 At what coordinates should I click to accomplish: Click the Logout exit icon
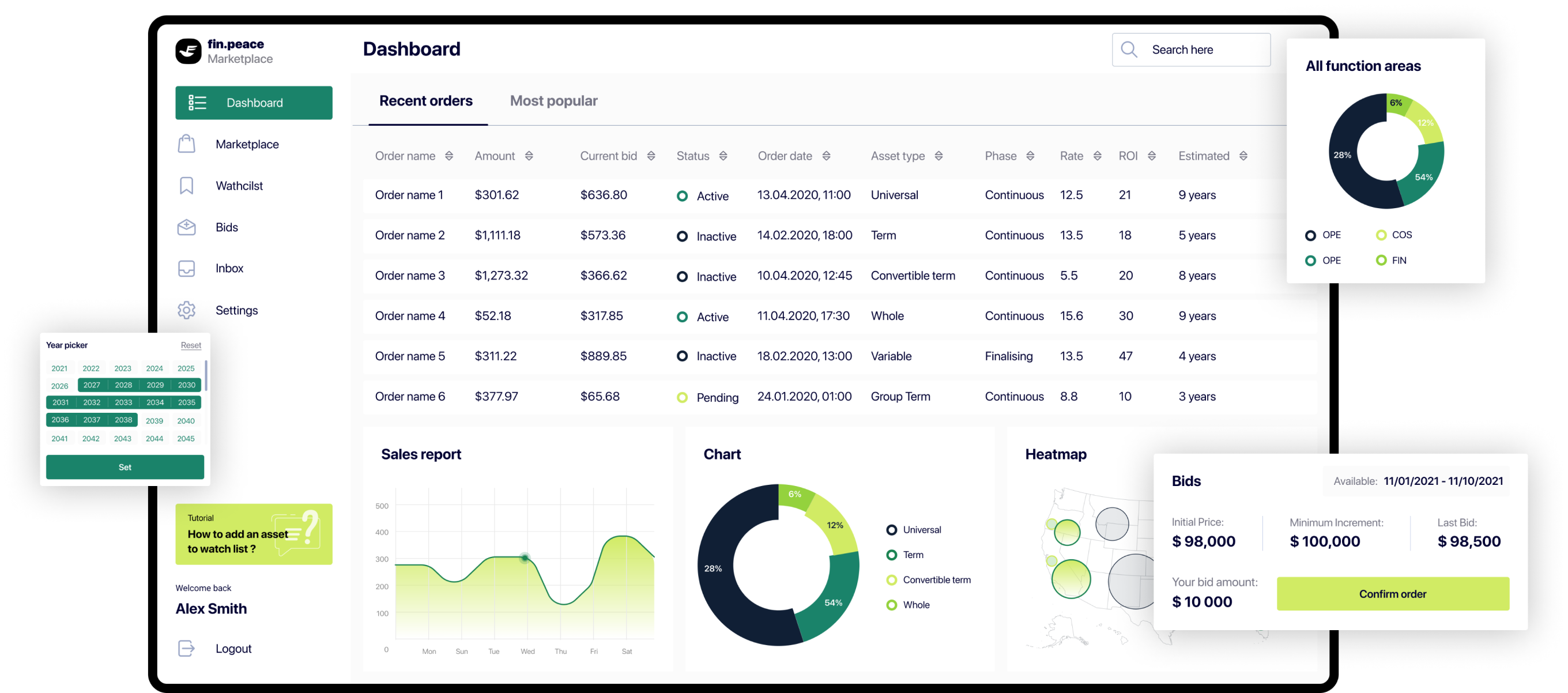tap(186, 649)
